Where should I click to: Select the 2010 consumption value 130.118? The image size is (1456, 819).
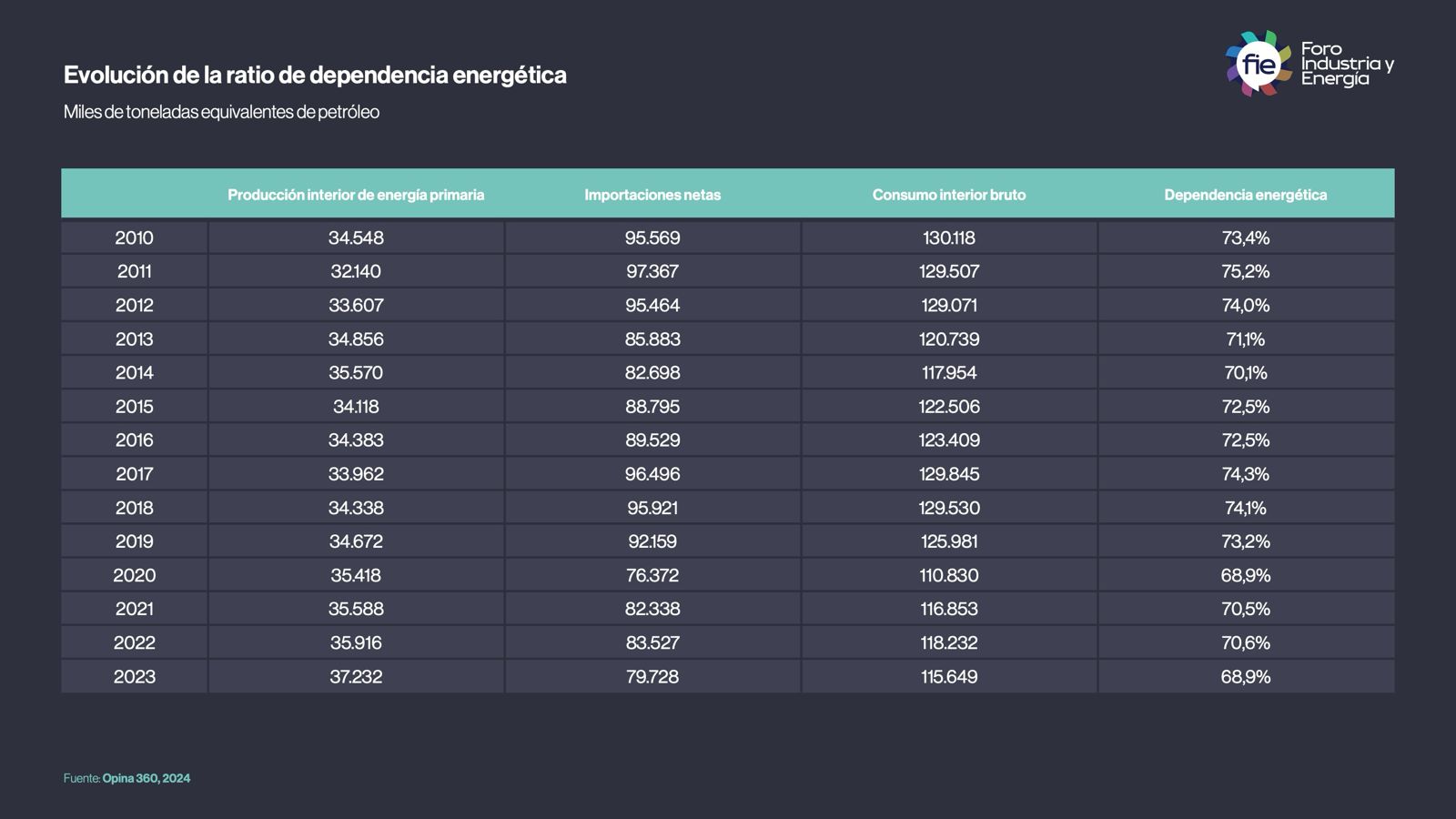[948, 238]
